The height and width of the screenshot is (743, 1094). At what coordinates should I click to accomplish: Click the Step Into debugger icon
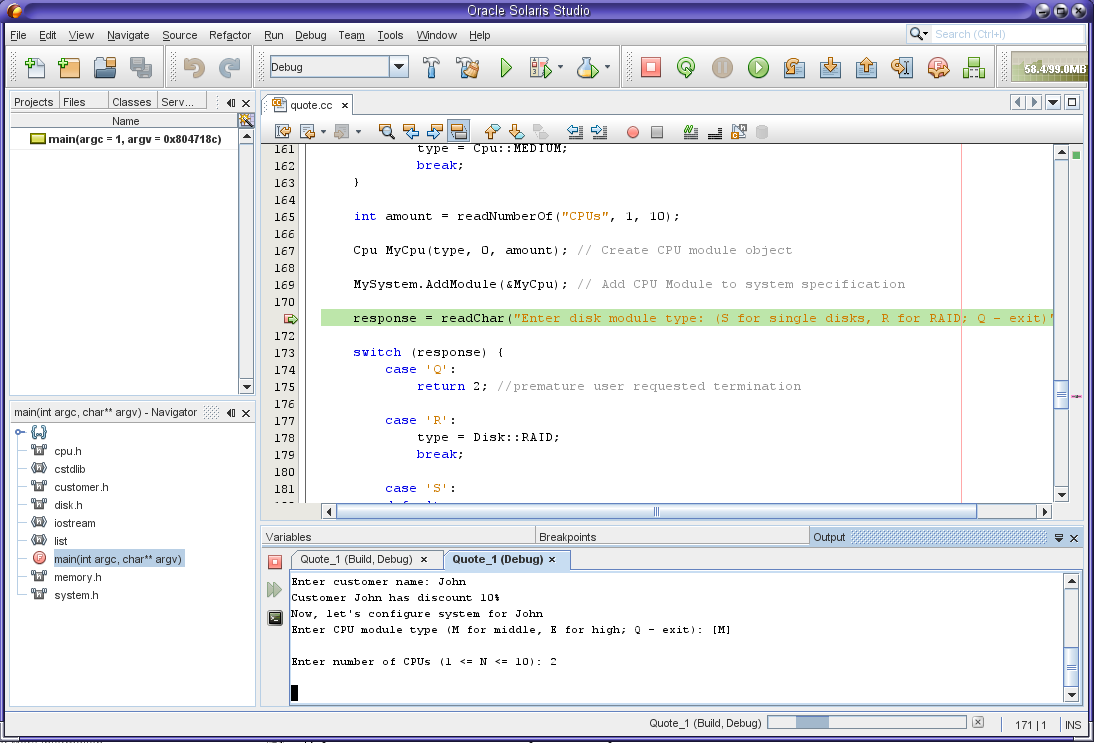coord(830,67)
